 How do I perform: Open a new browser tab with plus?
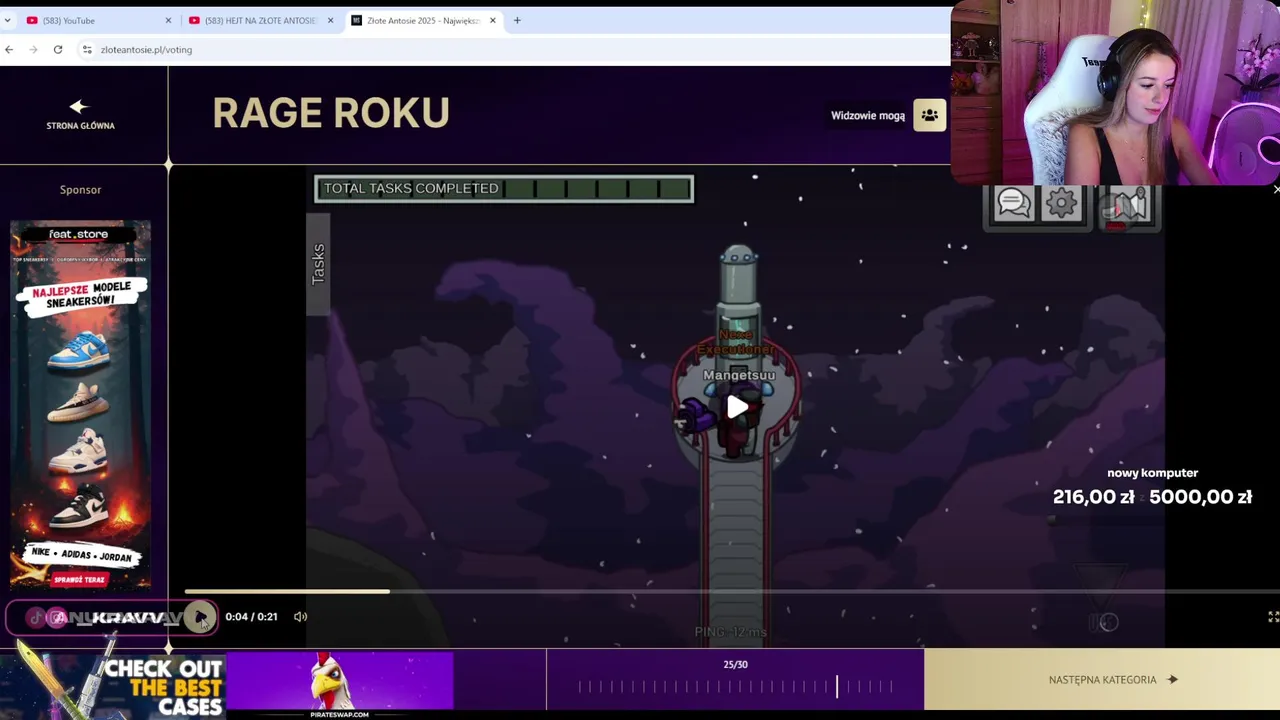pos(517,20)
